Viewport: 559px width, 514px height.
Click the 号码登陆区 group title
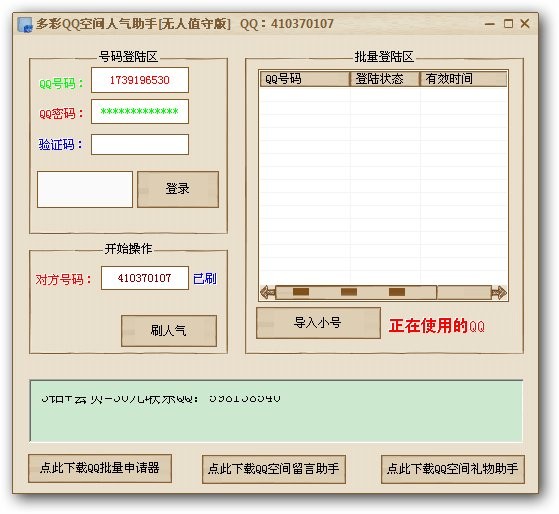coord(128,57)
